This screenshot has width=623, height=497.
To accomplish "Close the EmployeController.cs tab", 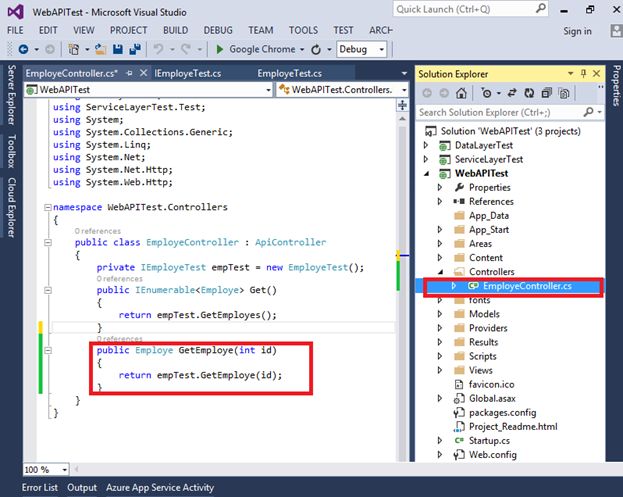I will click(143, 73).
